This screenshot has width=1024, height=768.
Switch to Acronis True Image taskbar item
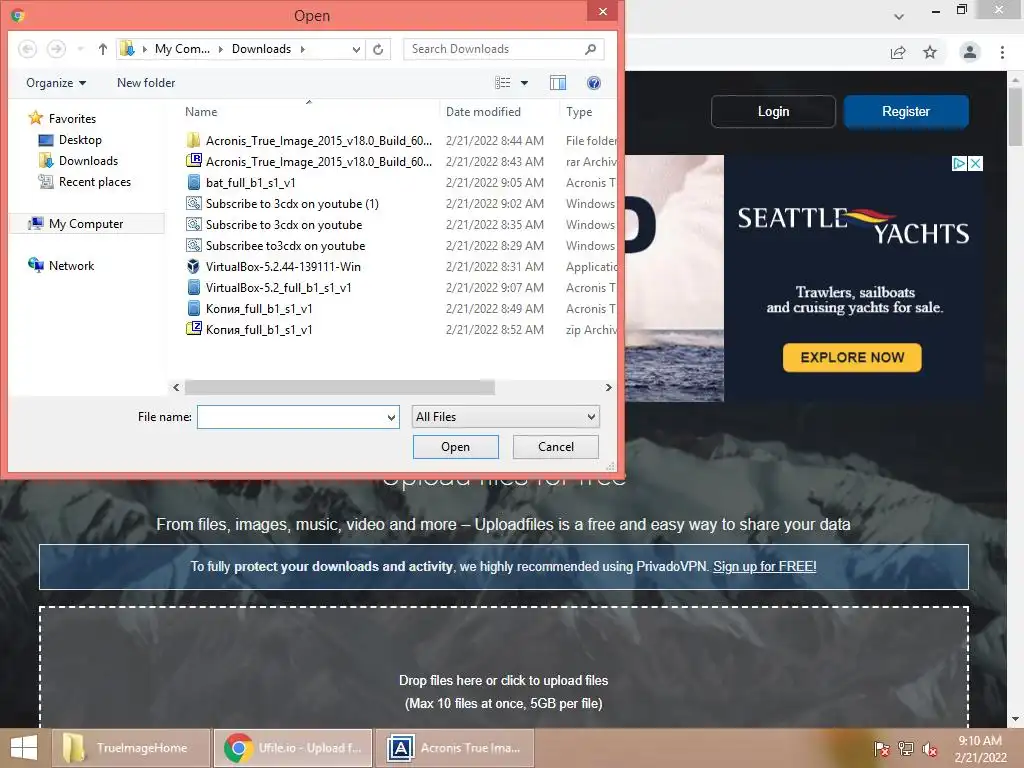(455, 748)
